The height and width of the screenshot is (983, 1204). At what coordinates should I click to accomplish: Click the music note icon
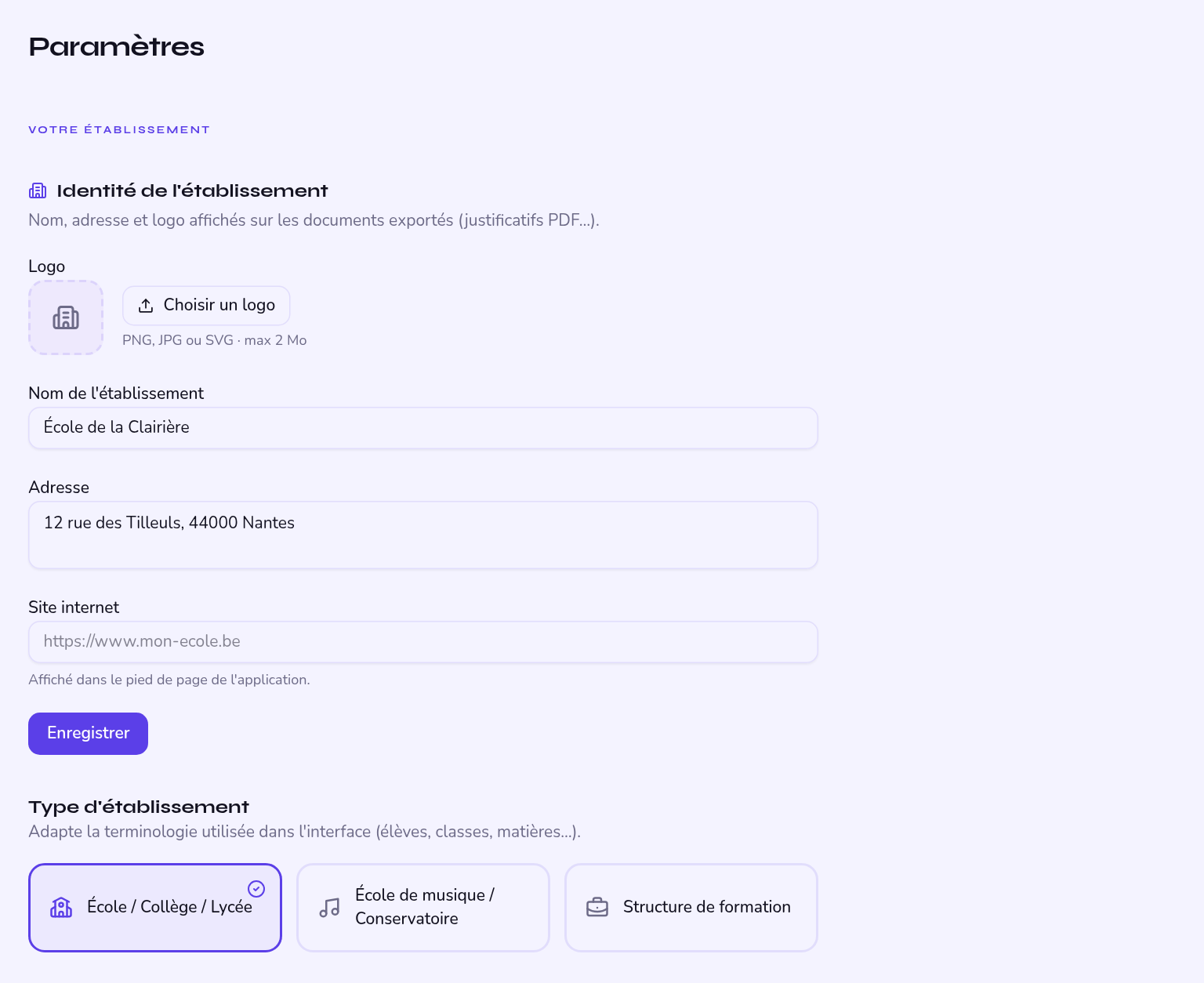coord(329,908)
